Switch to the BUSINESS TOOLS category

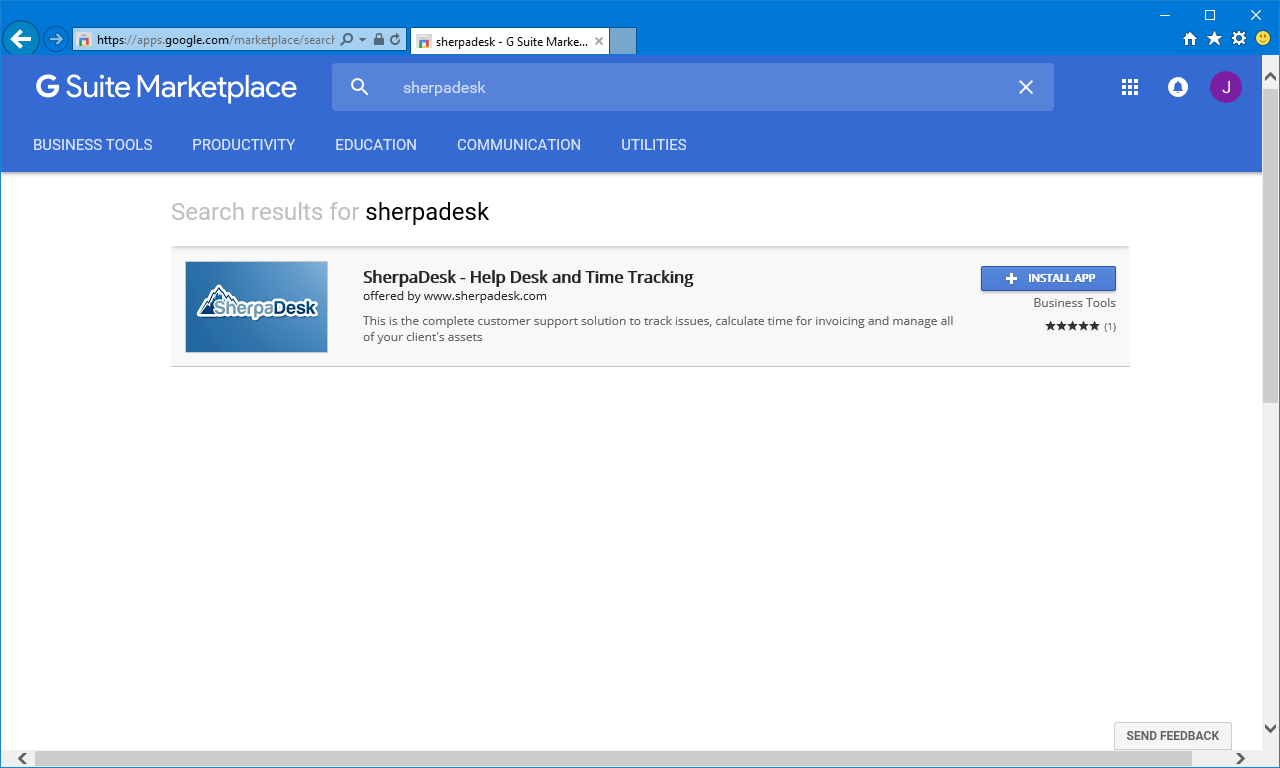click(92, 144)
